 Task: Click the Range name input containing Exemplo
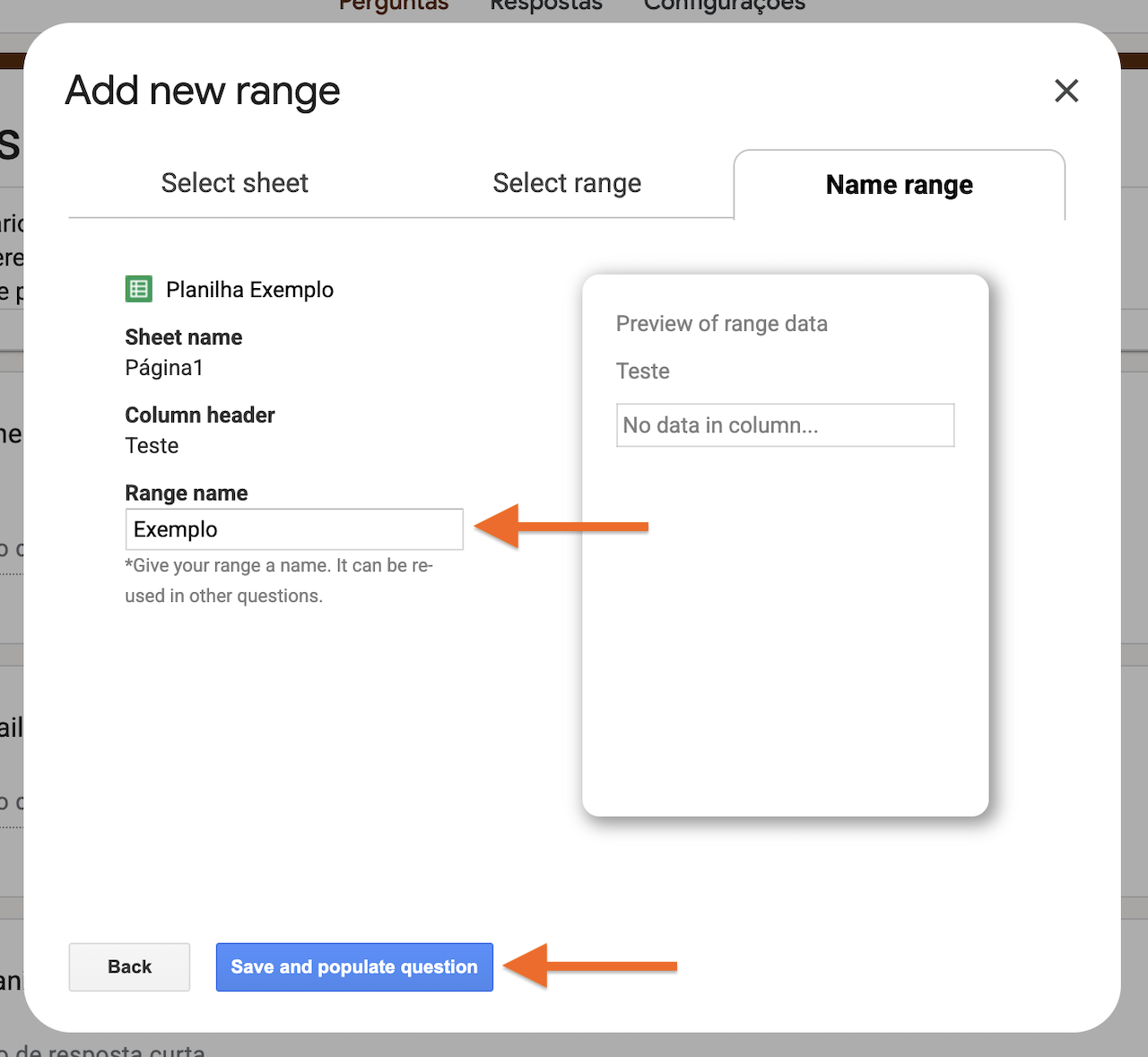coord(294,529)
